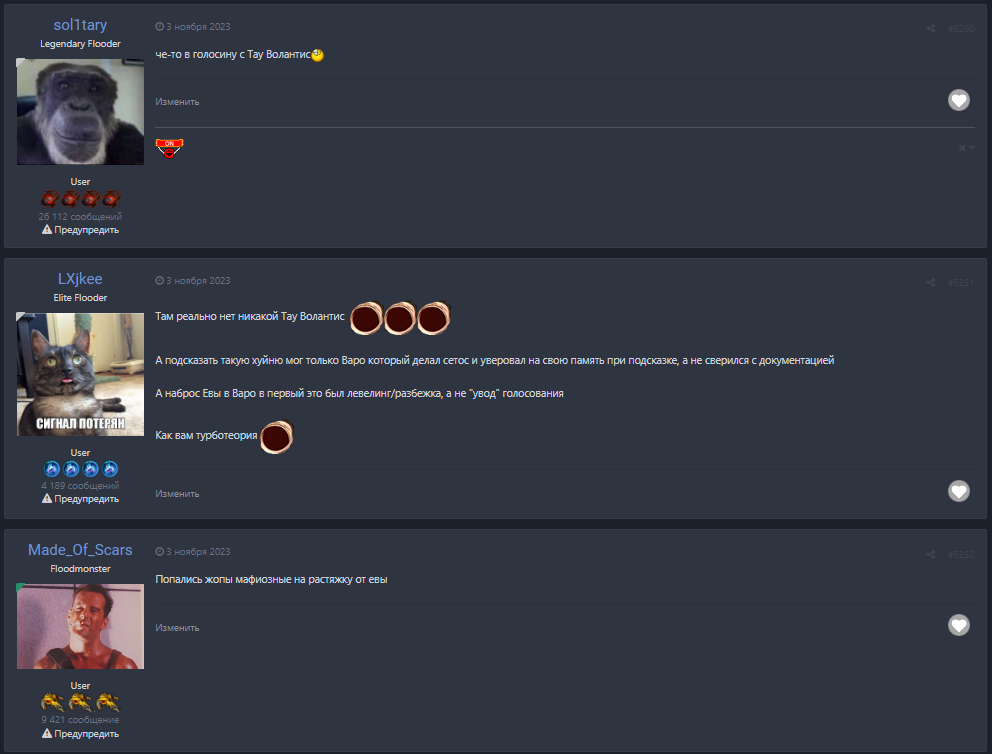Warn user LXjkee via Предупредить
Viewport: 992px width, 754px height.
click(80, 498)
